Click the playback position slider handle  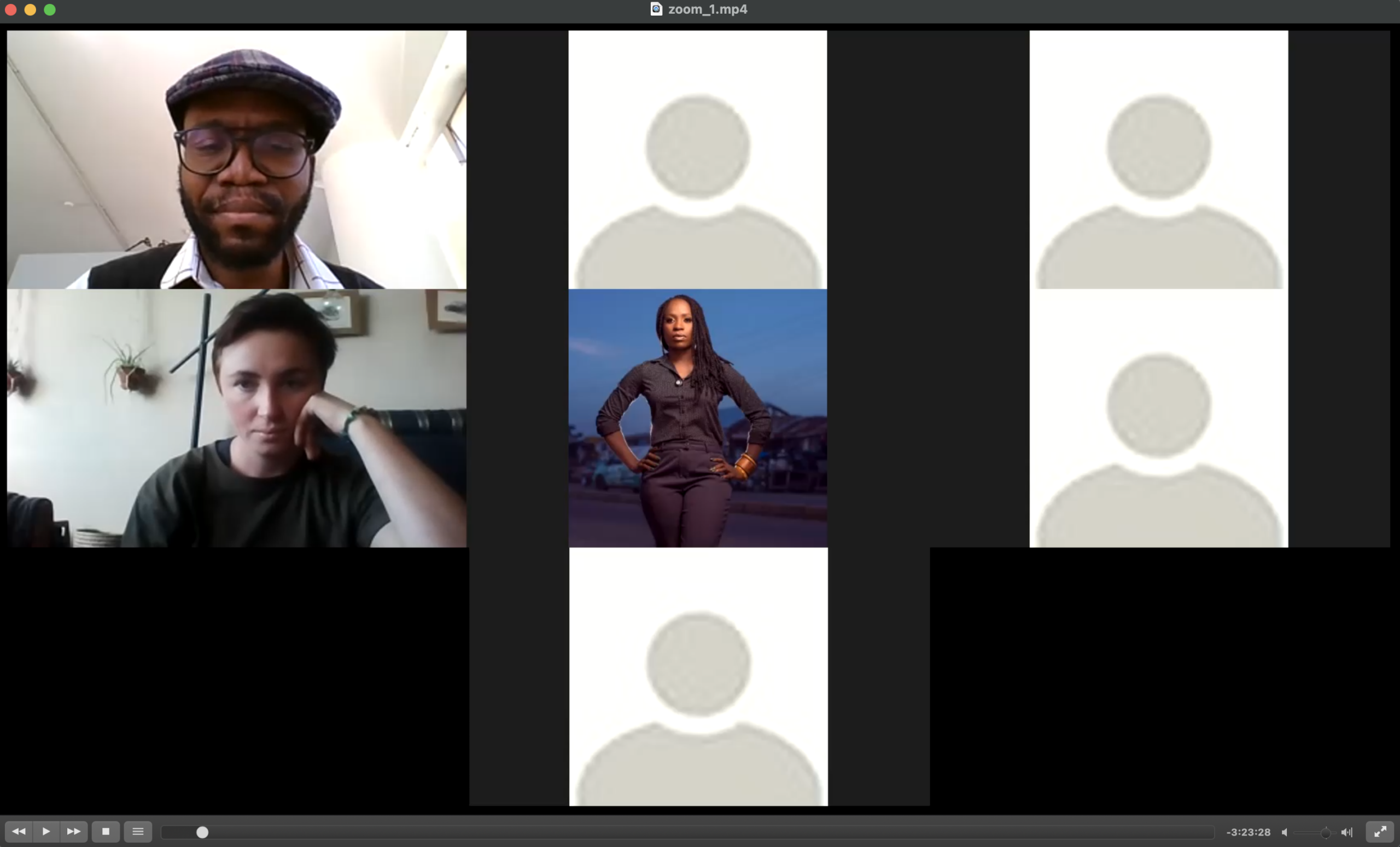point(202,833)
